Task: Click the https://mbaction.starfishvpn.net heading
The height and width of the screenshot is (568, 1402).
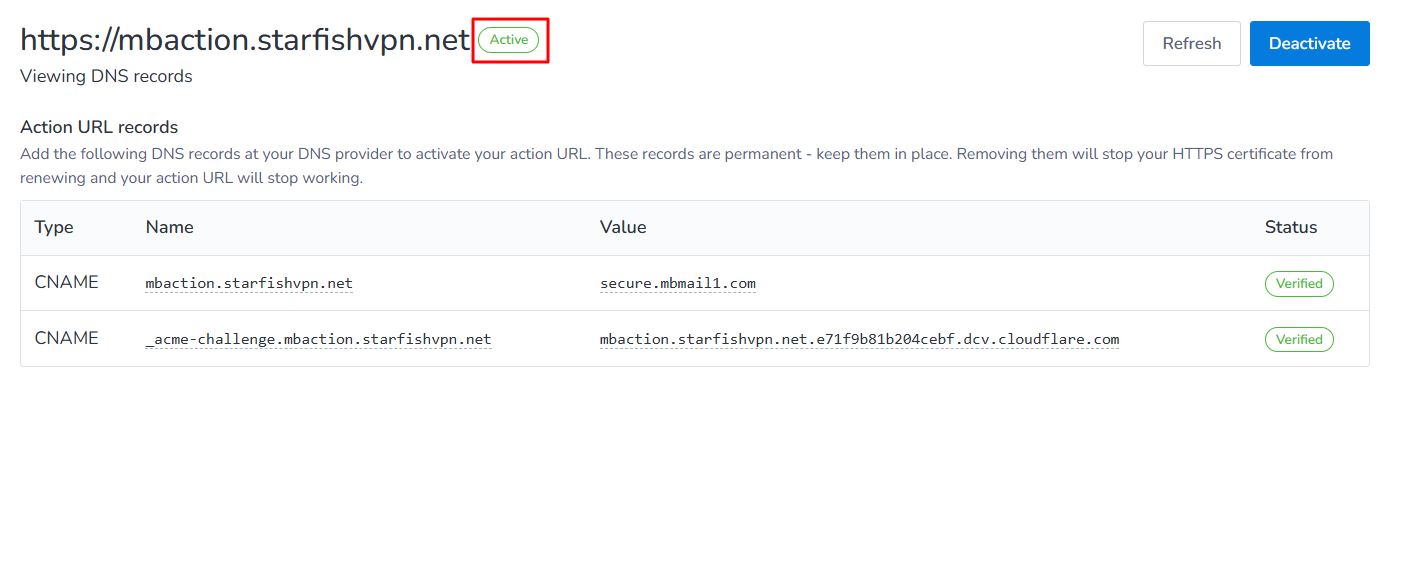Action: [245, 40]
